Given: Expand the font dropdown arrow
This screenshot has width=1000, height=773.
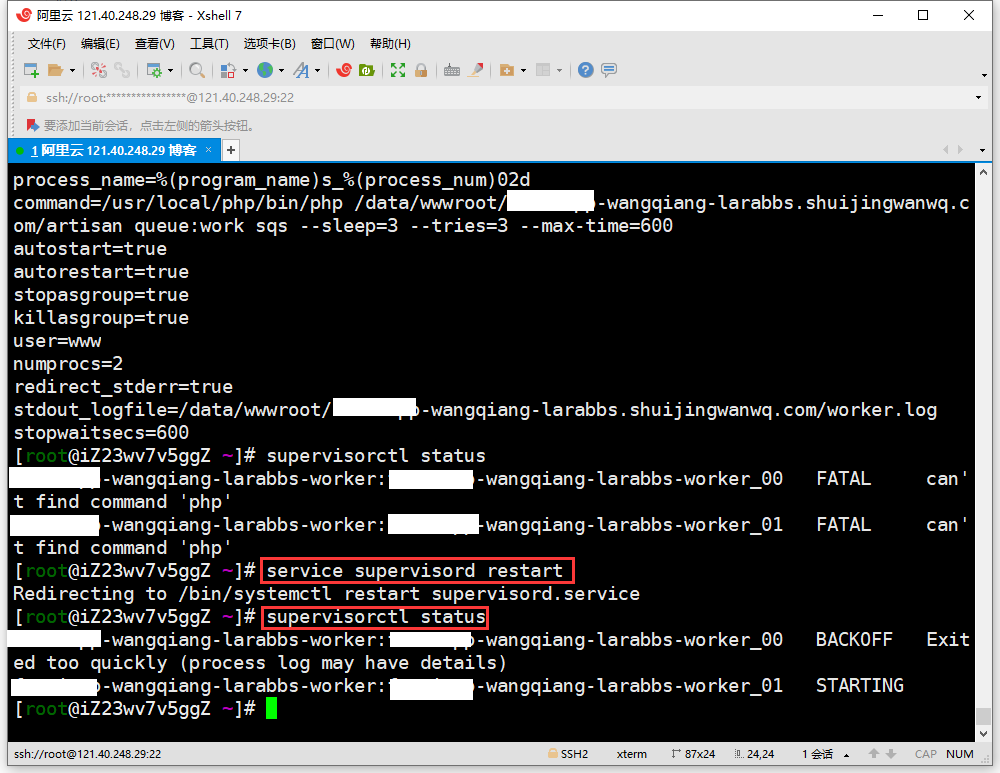Looking at the screenshot, I should pos(318,71).
